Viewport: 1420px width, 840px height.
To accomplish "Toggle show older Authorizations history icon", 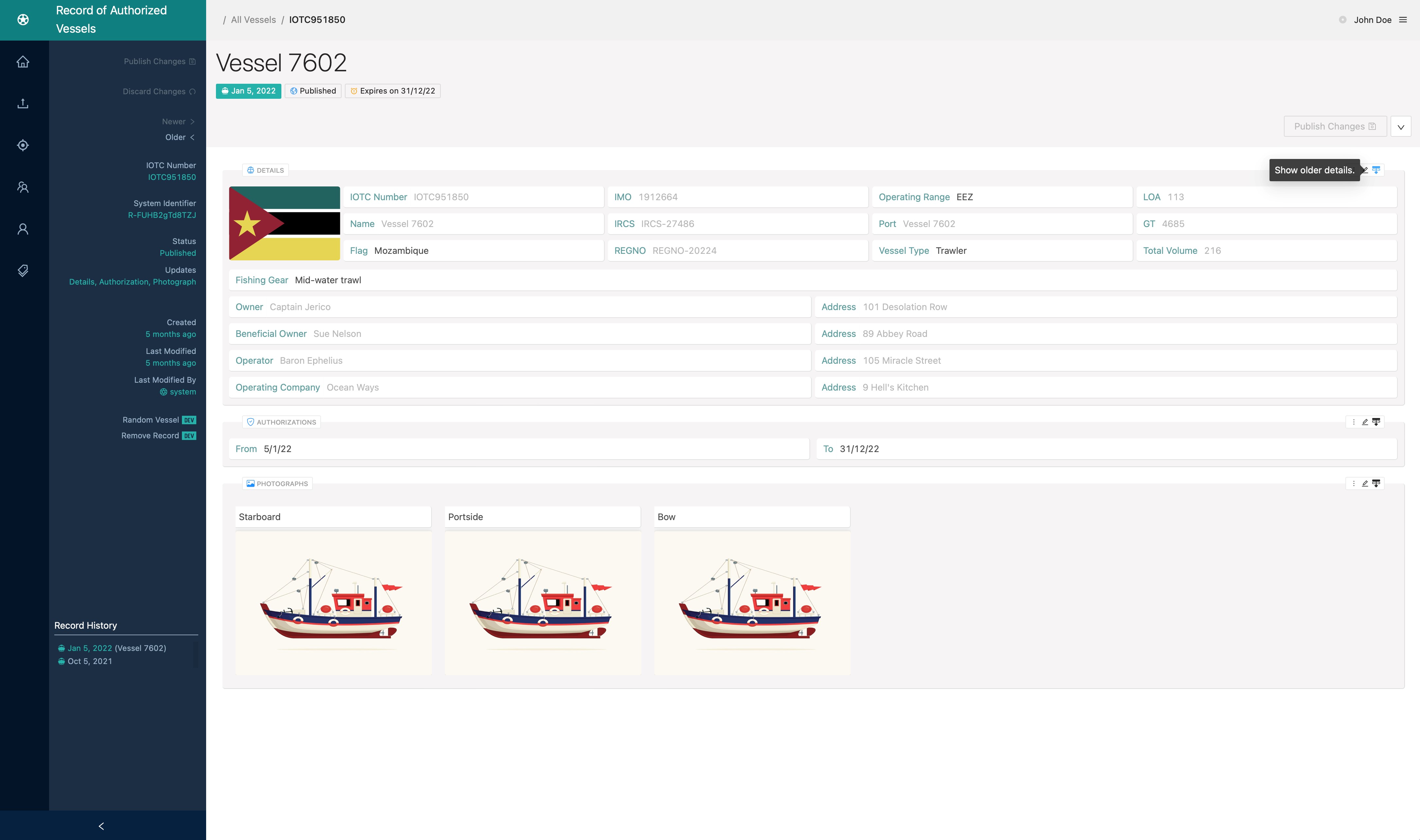I will click(1376, 422).
